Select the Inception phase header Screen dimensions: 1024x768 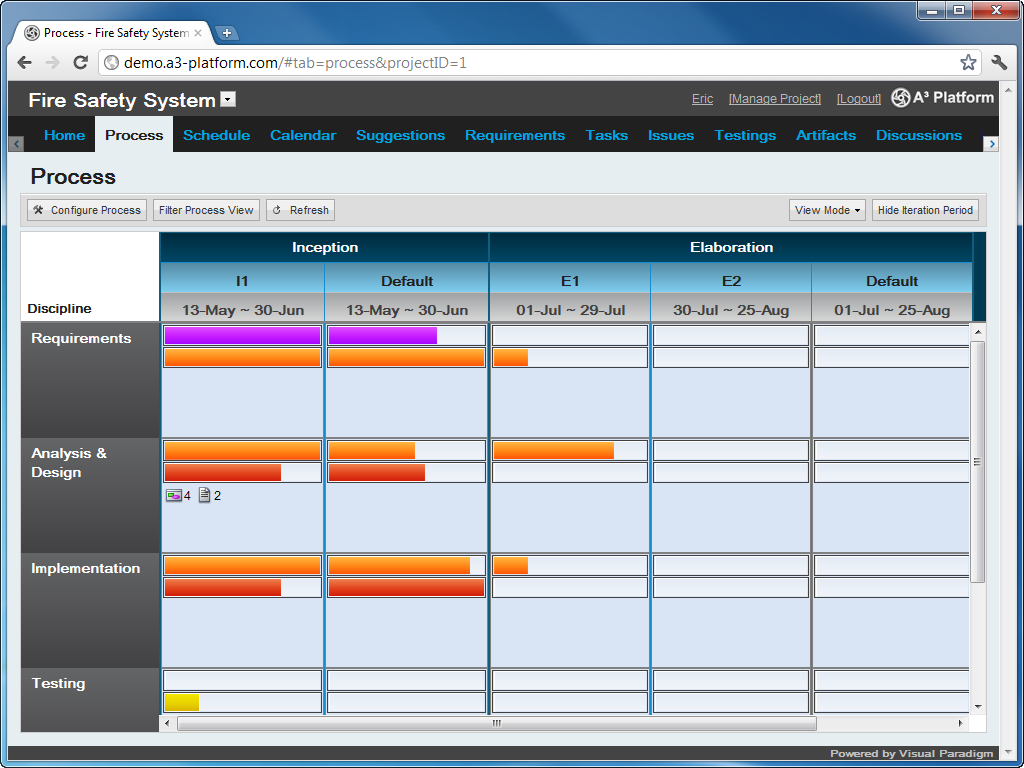click(325, 248)
